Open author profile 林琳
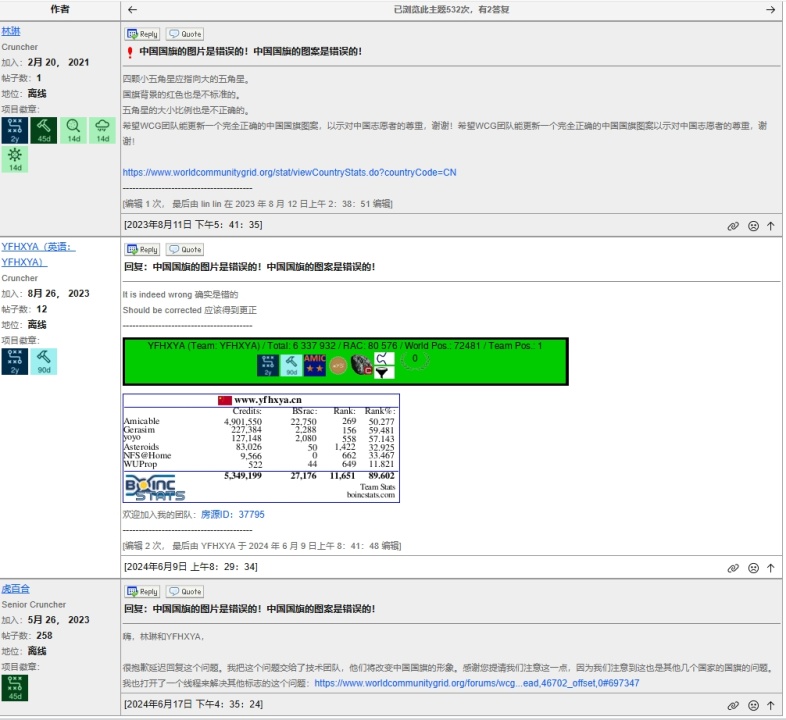This screenshot has width=786, height=720. [x=11, y=31]
